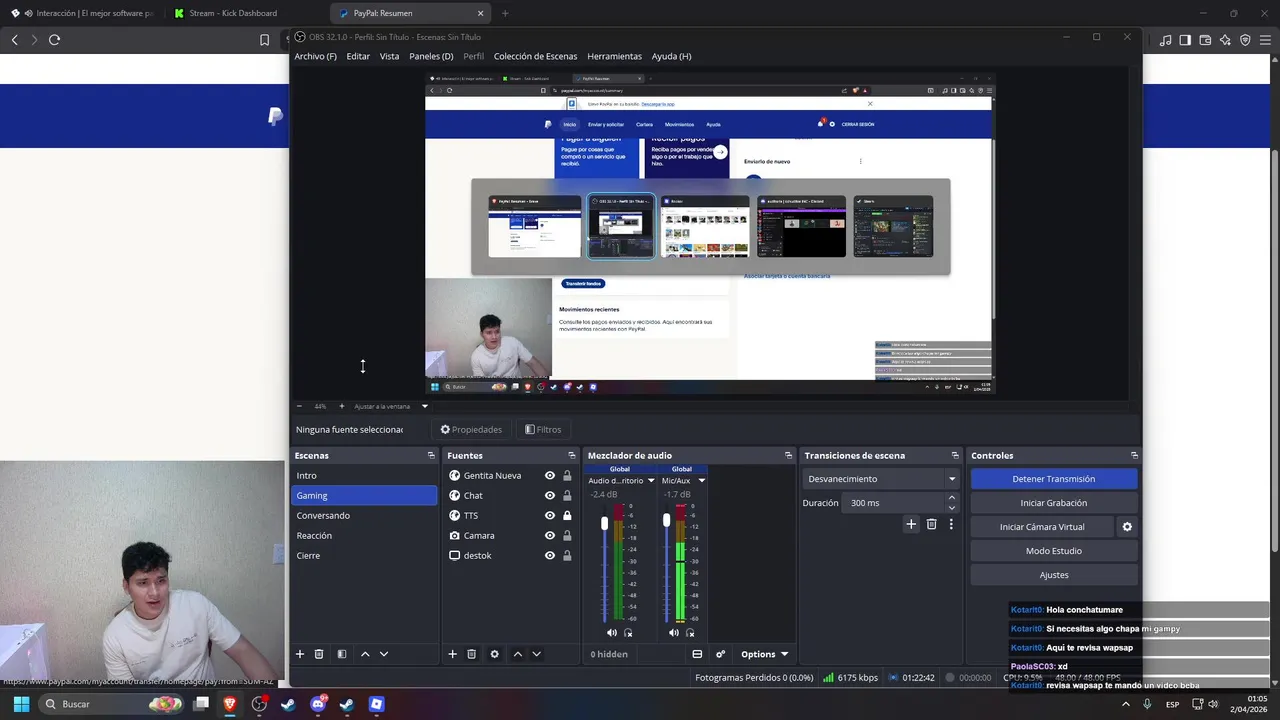Expand the audio mixer Options dropdown
This screenshot has height=720, width=1280.
[764, 654]
